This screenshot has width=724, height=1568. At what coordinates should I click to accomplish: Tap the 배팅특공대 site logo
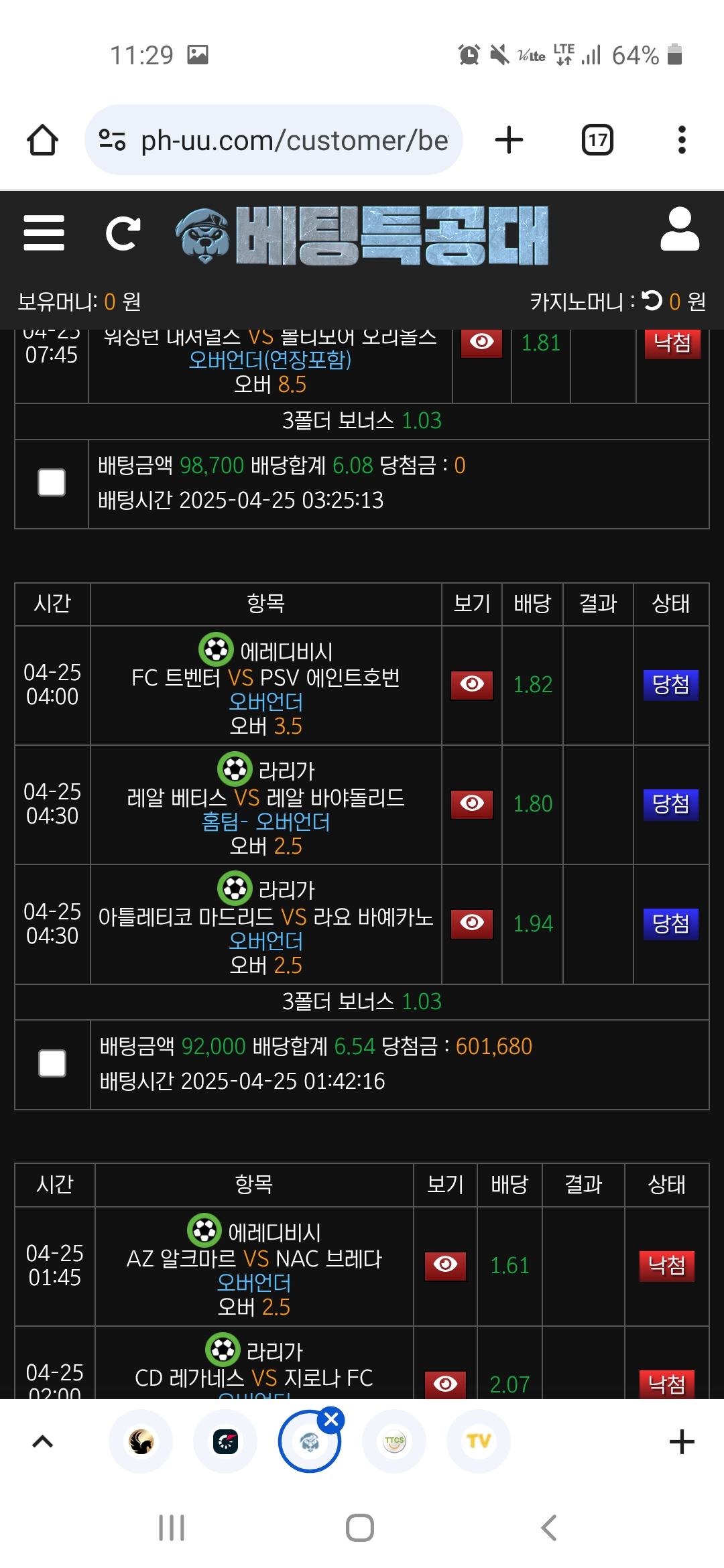362,235
